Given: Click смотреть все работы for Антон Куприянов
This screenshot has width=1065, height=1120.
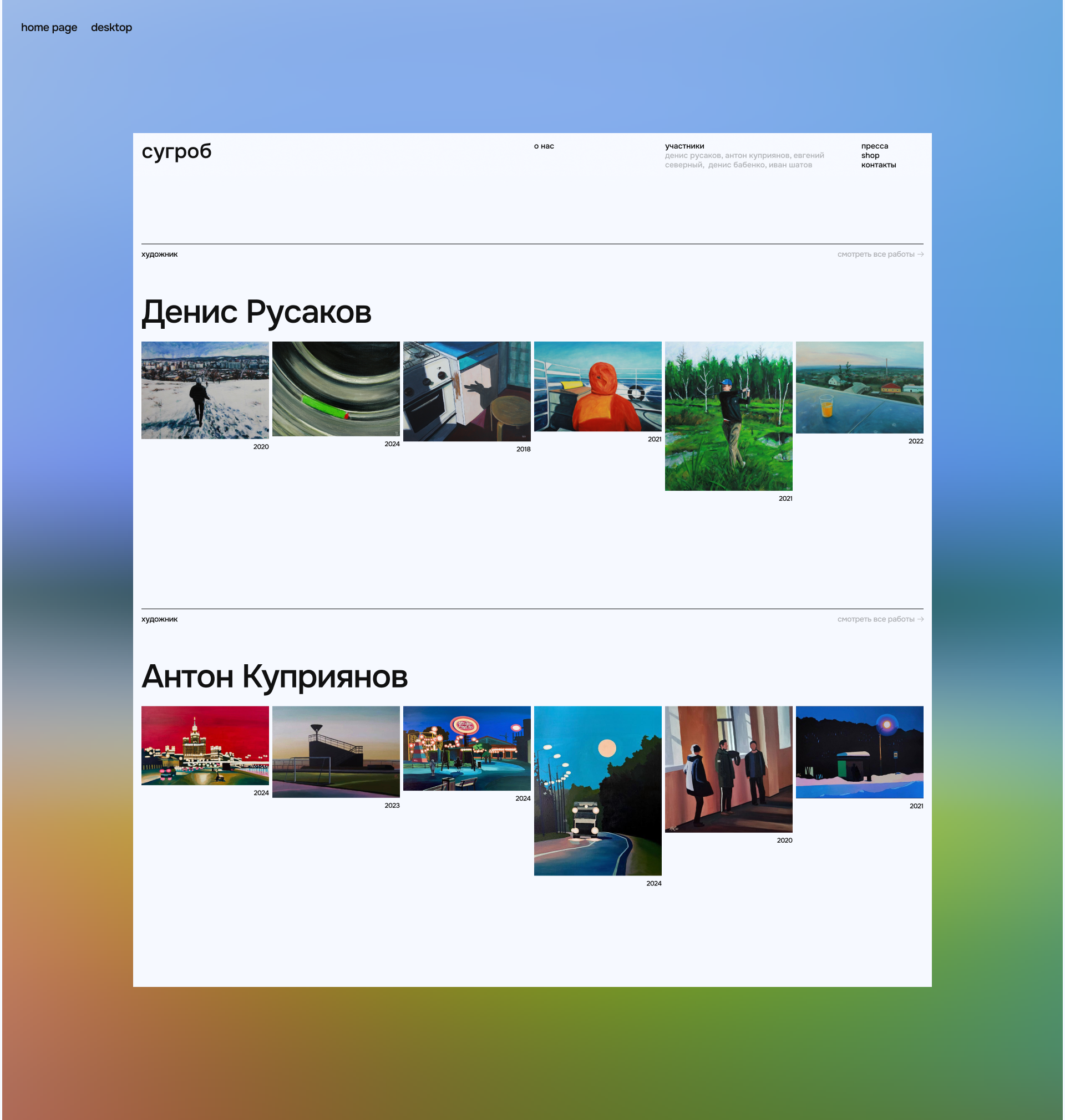Looking at the screenshot, I should click(880, 619).
